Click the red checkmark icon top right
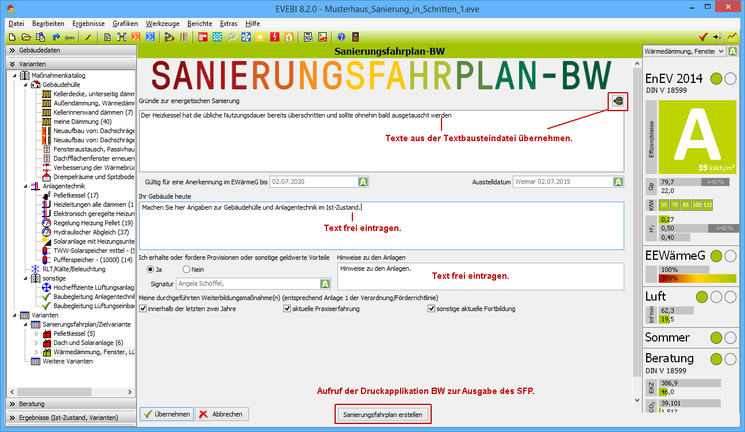The height and width of the screenshot is (432, 745). 704,37
